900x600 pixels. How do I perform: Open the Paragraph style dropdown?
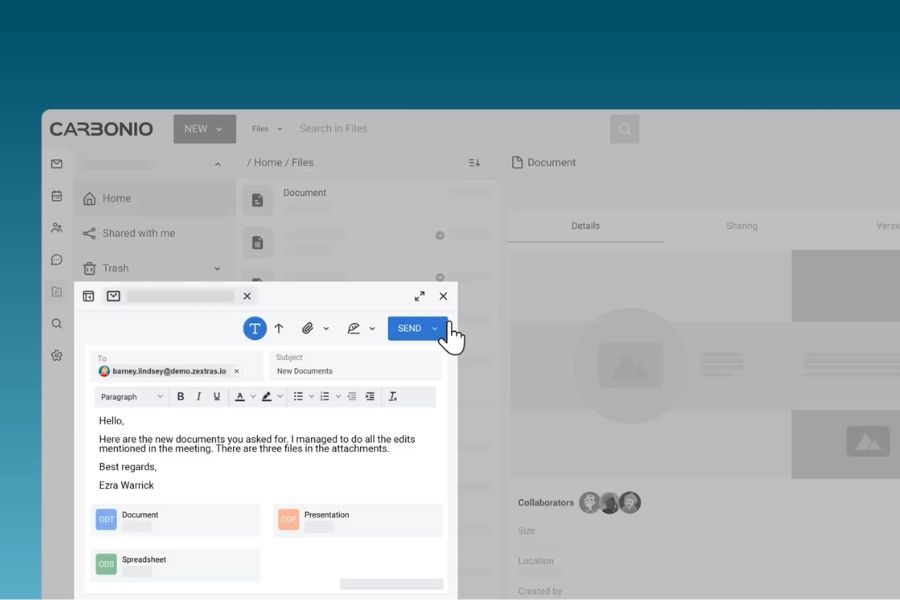pyautogui.click(x=131, y=397)
